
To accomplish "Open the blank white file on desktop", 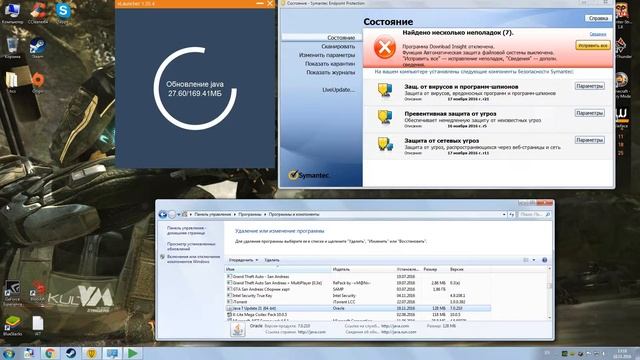I will 38,325.
